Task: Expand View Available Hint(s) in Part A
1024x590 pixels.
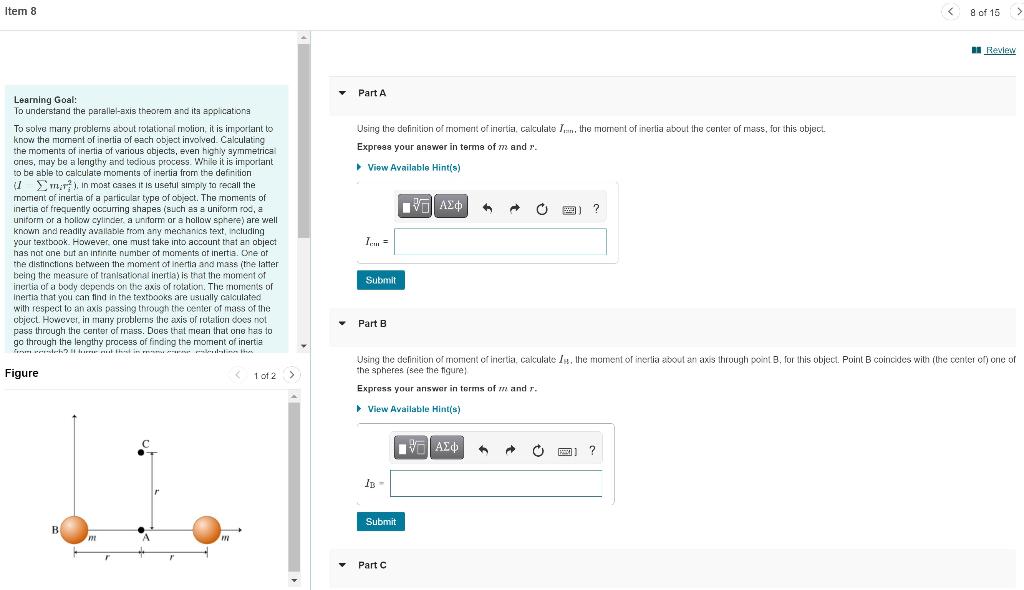Action: (x=412, y=167)
